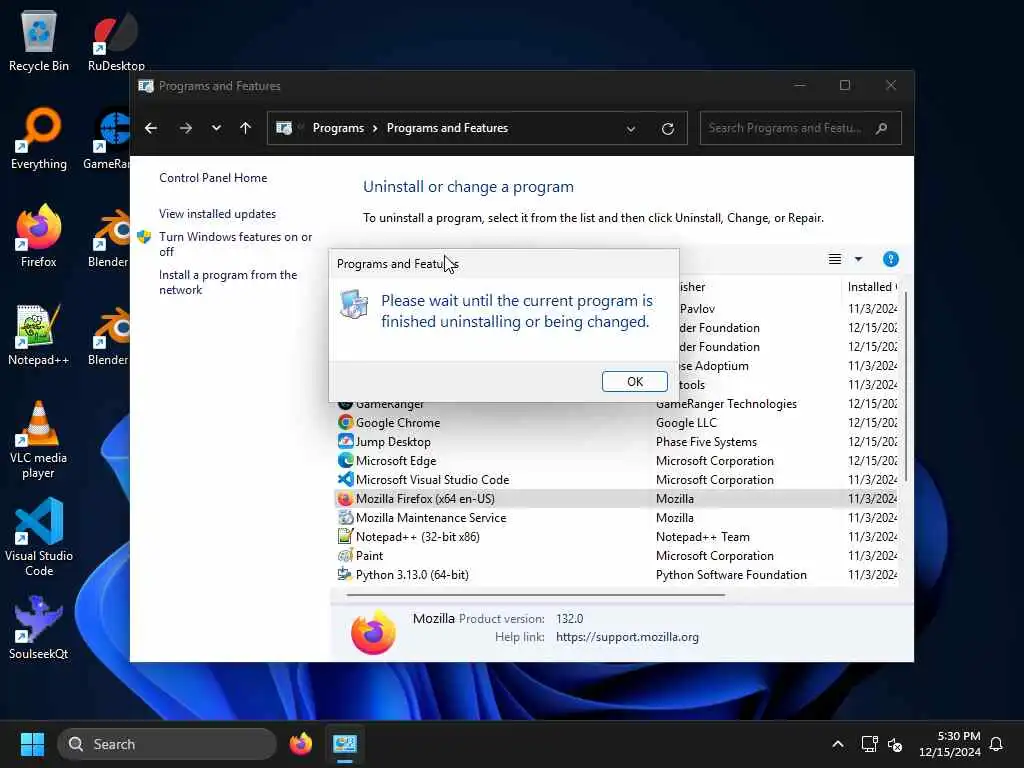Go up one level with up arrow
This screenshot has width=1024, height=768.
tap(245, 128)
